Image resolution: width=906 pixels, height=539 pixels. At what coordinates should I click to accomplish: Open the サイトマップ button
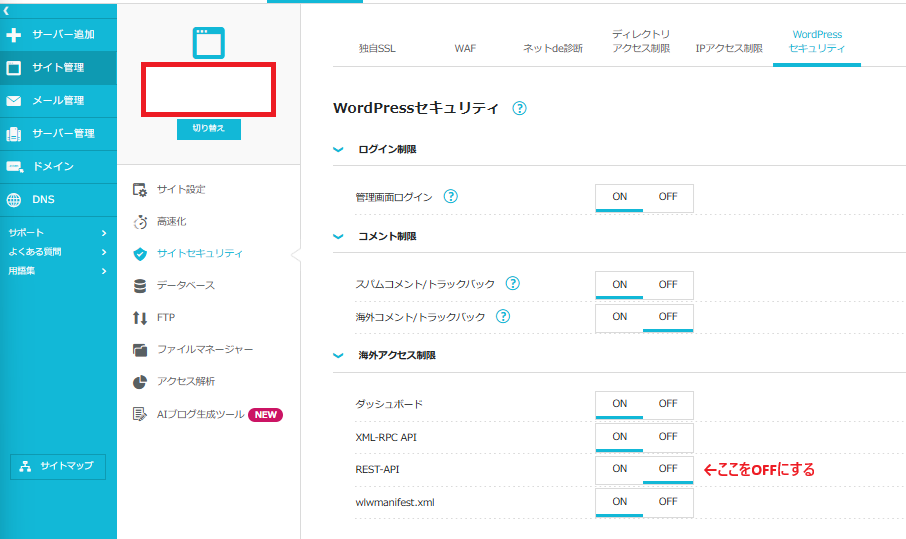(x=58, y=467)
